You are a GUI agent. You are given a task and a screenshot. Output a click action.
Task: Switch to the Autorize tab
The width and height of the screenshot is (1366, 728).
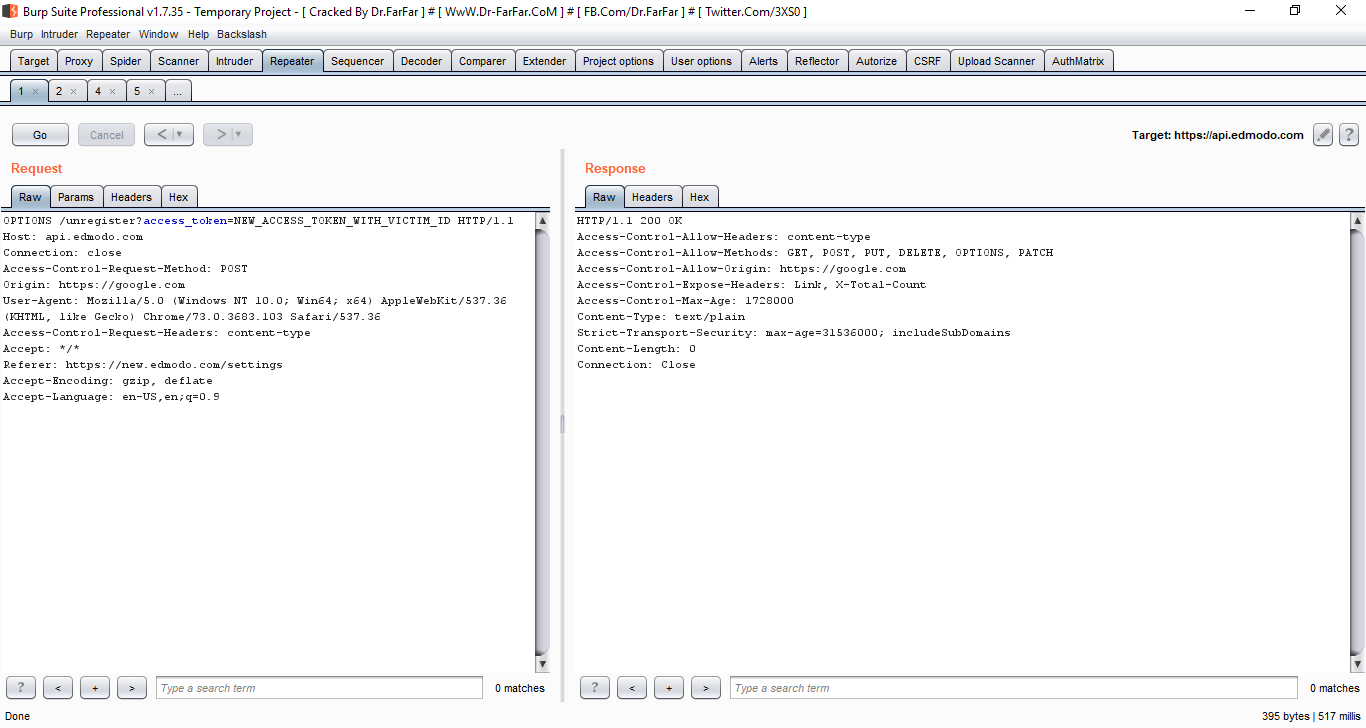coord(877,61)
